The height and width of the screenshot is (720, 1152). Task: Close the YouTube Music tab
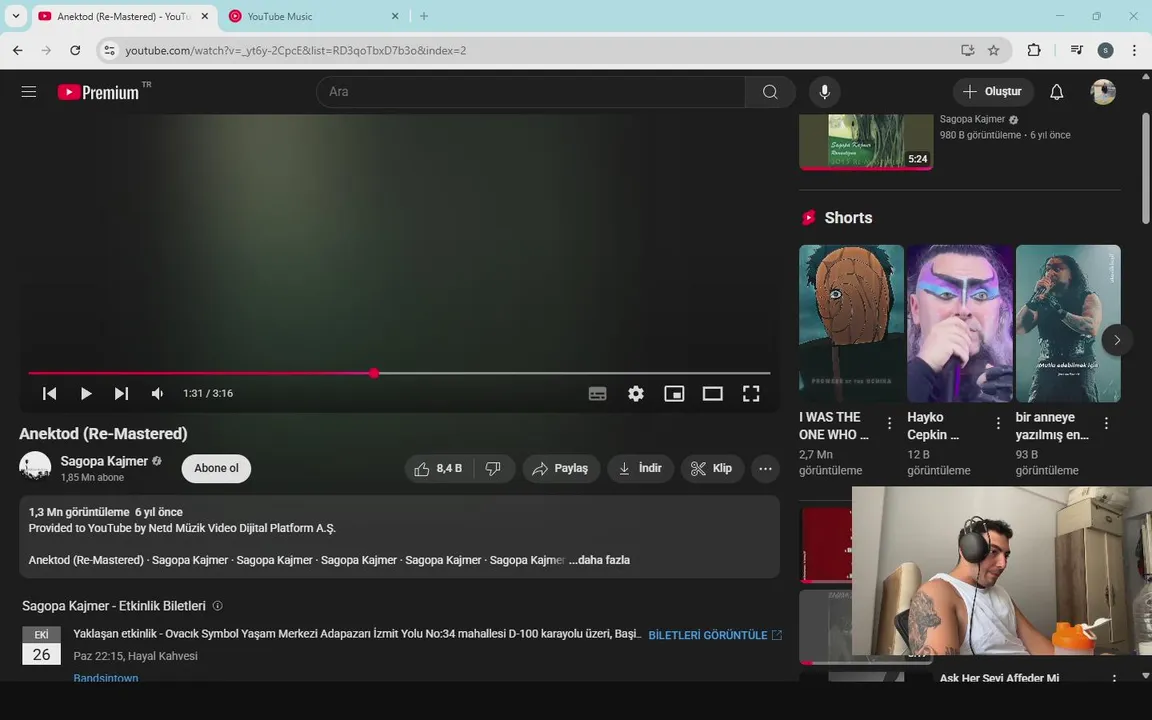395,16
